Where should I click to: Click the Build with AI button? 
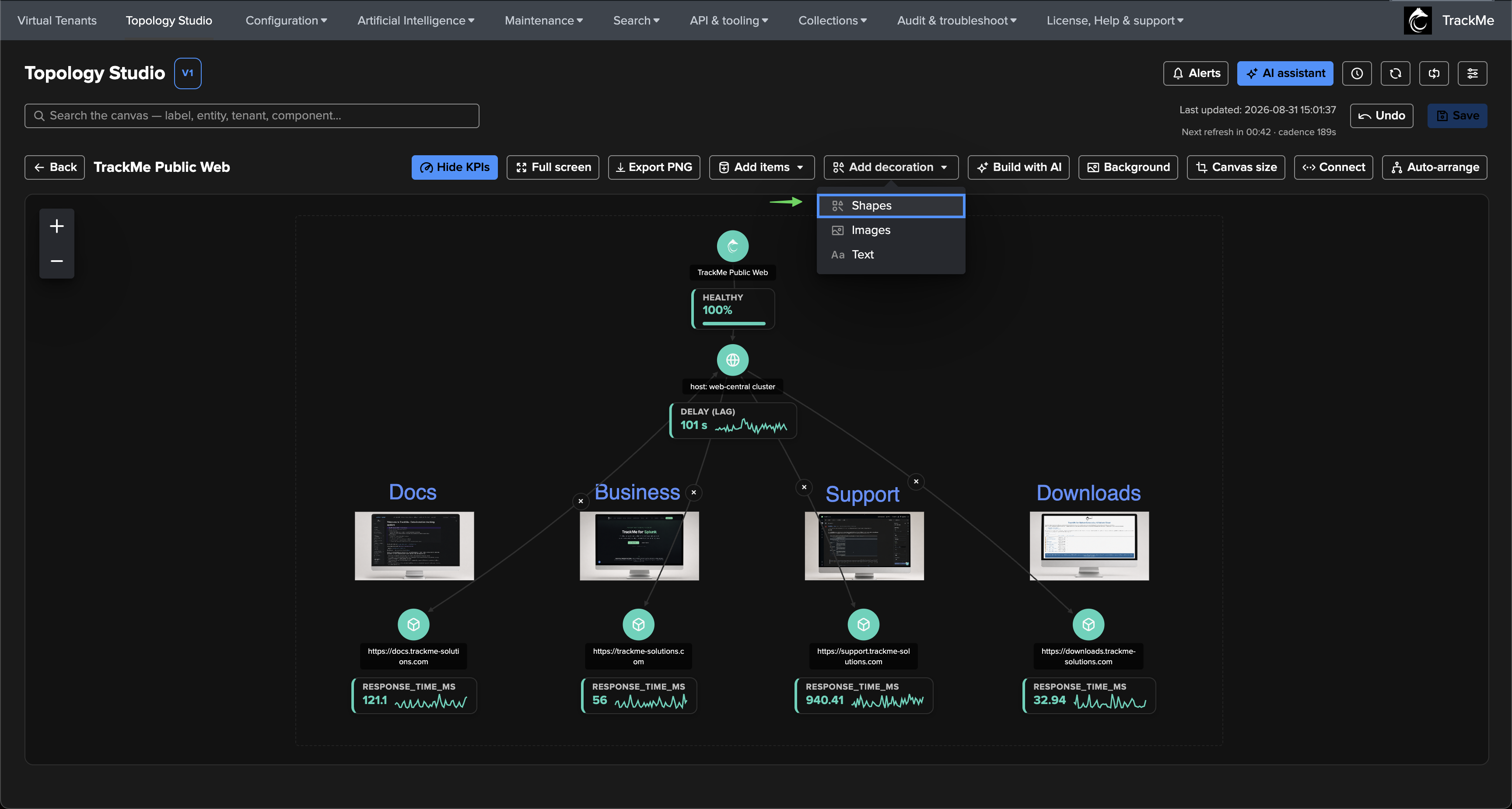pyautogui.click(x=1018, y=167)
